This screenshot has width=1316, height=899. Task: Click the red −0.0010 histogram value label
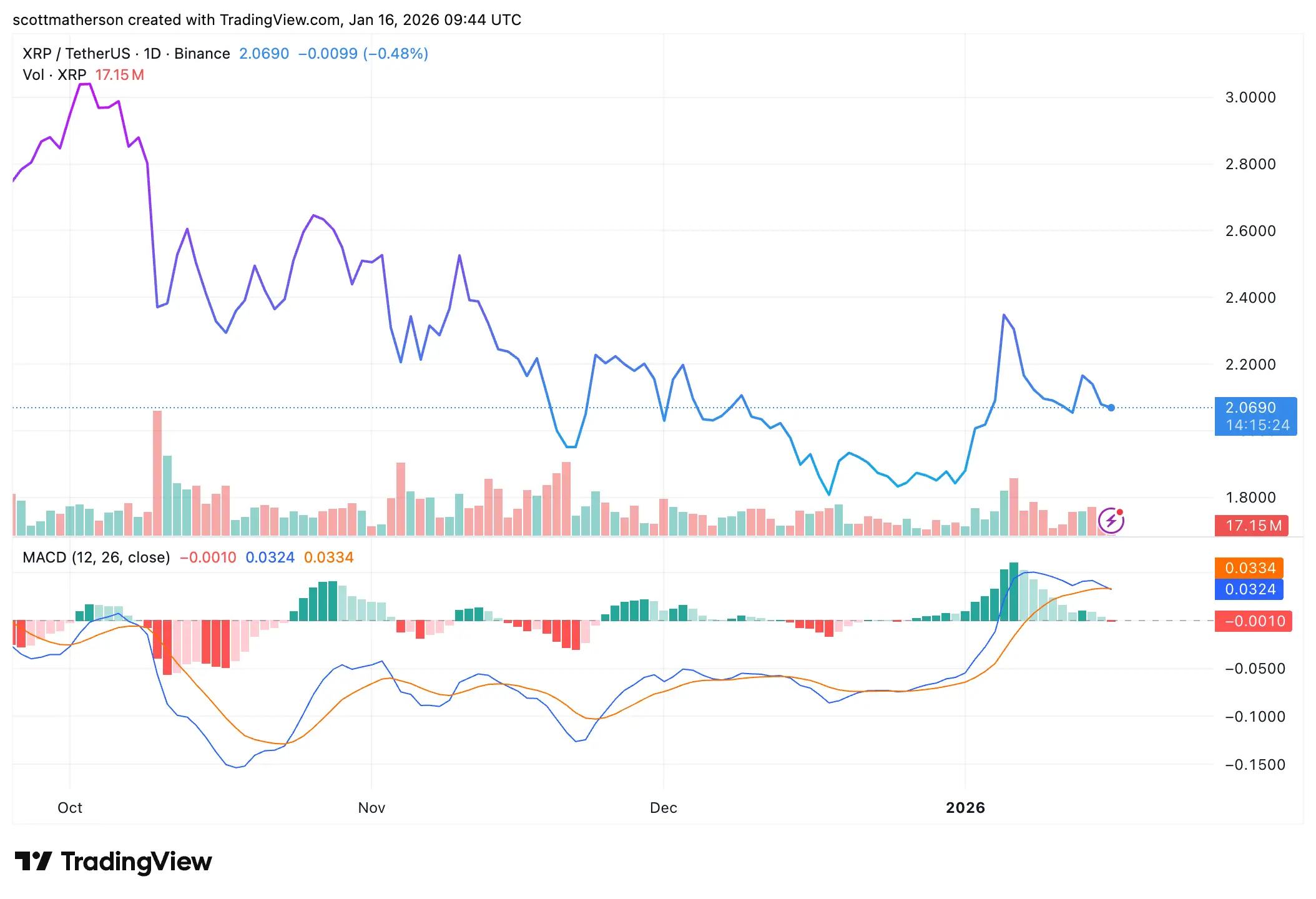pos(1253,621)
